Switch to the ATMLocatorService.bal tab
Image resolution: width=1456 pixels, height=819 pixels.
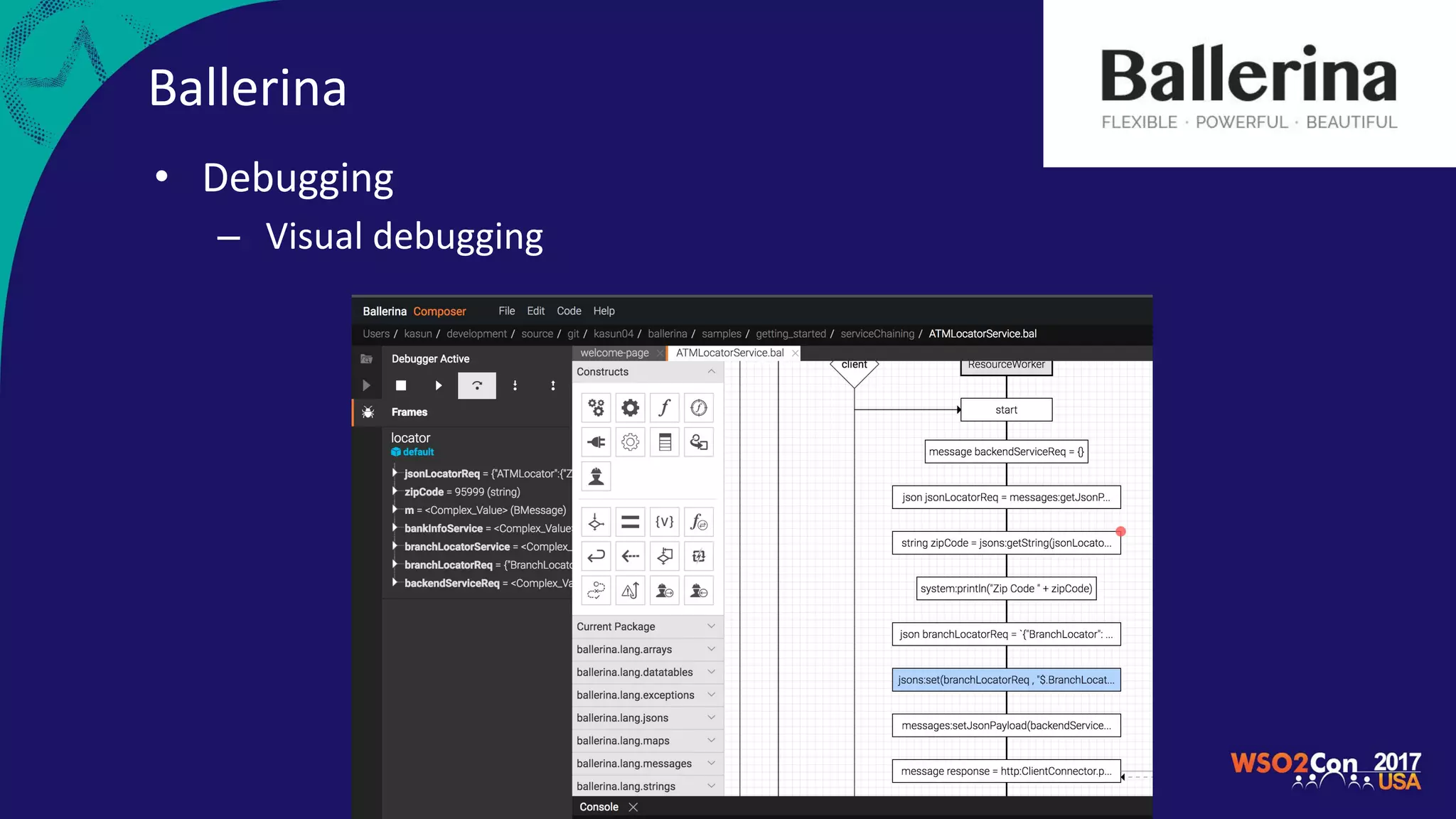point(729,353)
